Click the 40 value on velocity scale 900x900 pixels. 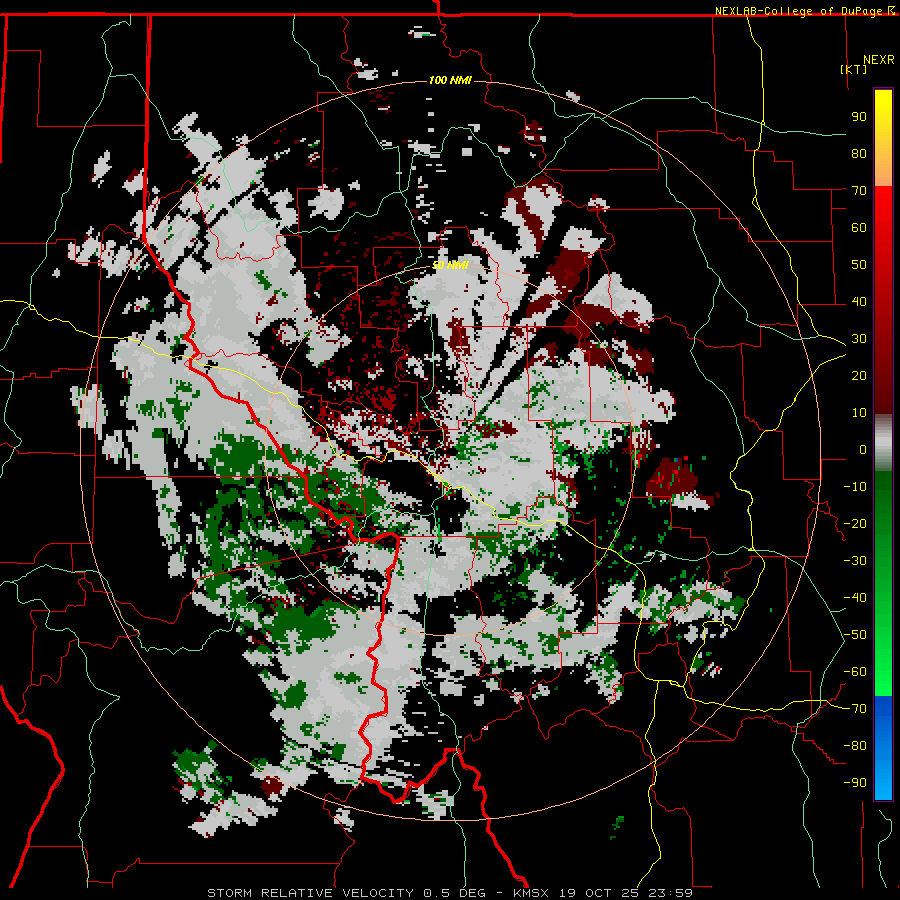click(x=859, y=302)
